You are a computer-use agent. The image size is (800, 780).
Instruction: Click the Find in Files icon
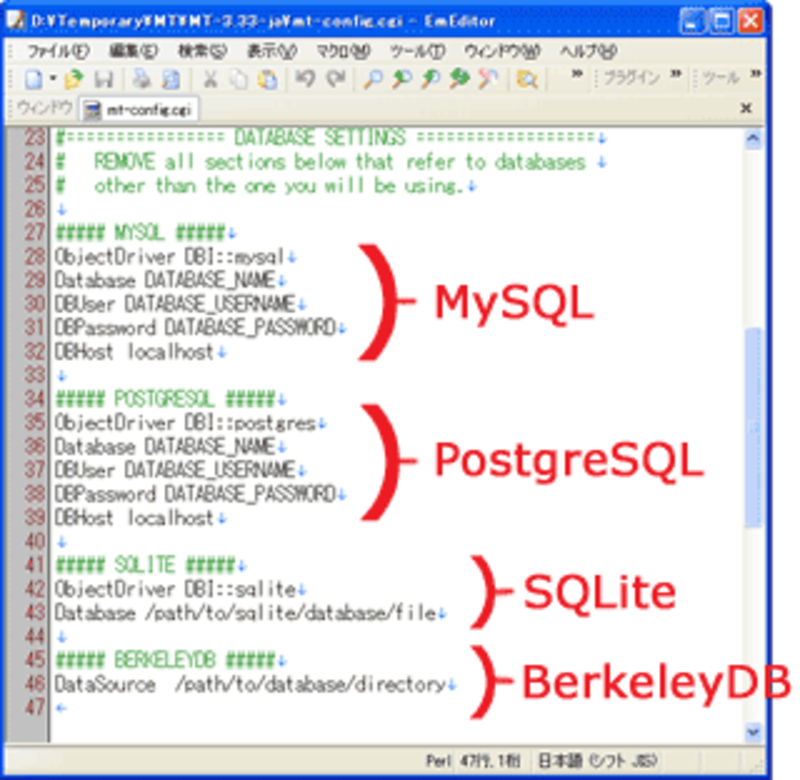click(x=527, y=79)
